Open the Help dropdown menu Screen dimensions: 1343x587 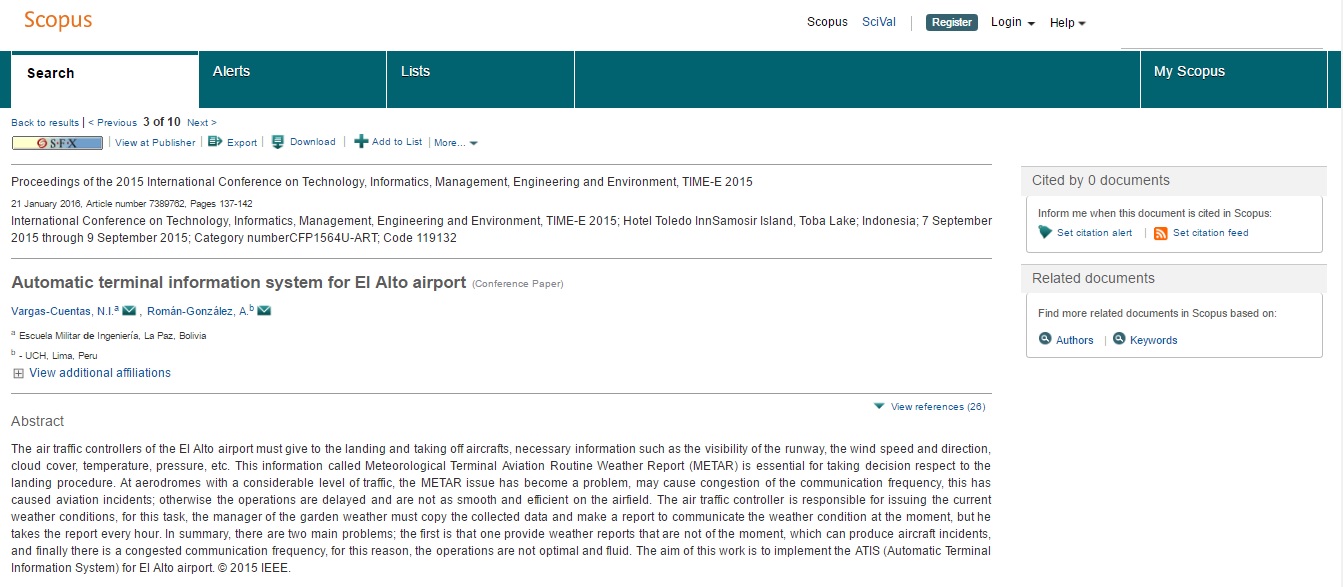[x=1067, y=23]
